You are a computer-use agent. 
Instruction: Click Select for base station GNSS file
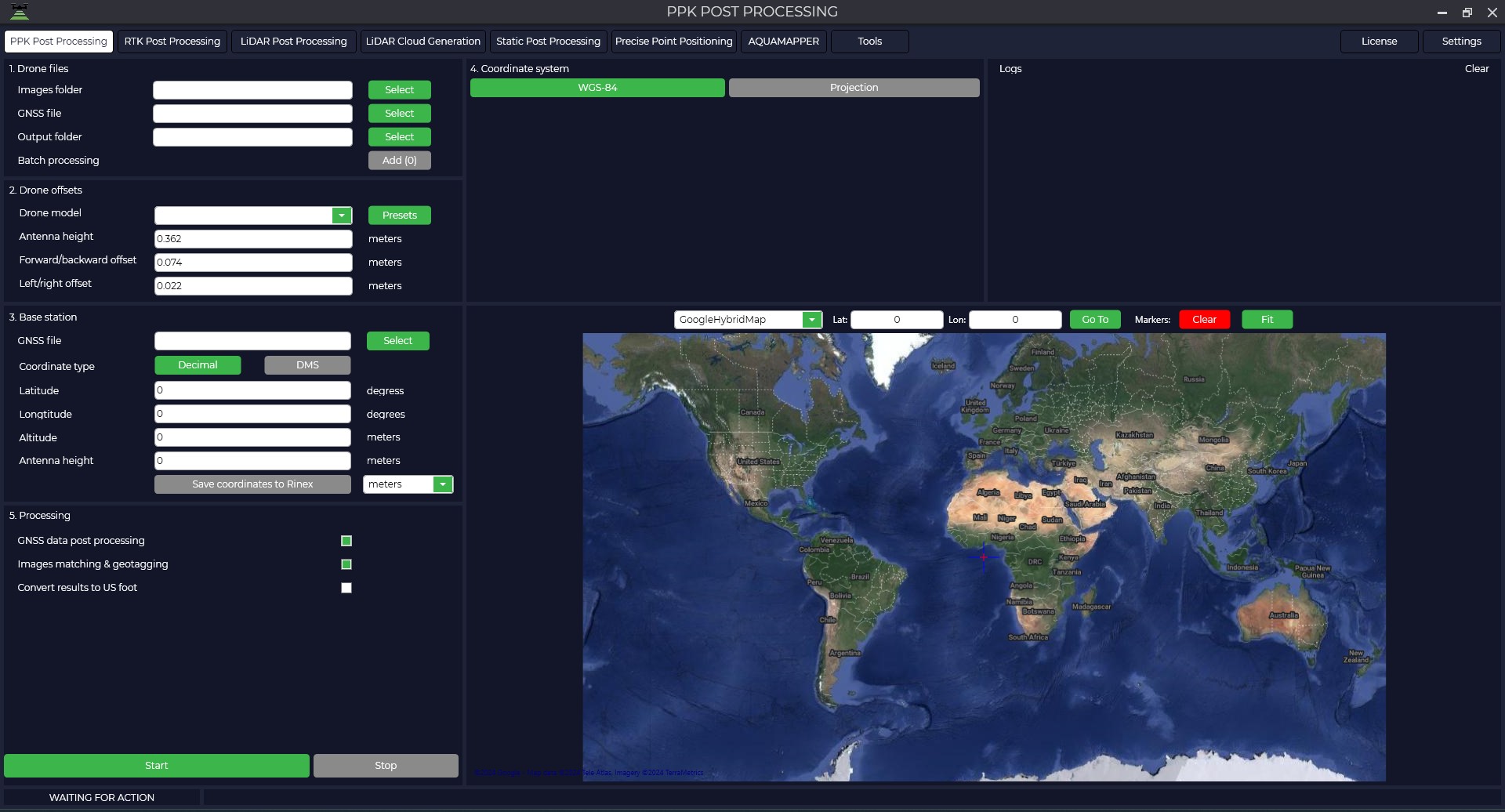(x=398, y=341)
